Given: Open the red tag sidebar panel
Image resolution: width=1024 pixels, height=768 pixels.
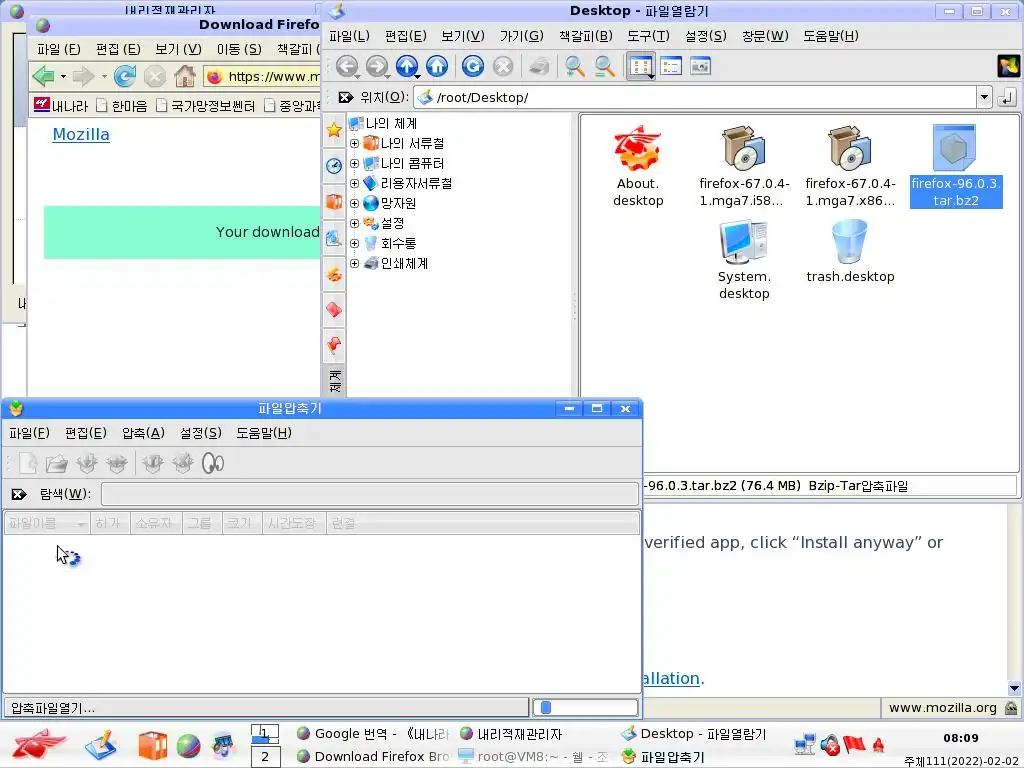Looking at the screenshot, I should [x=334, y=309].
